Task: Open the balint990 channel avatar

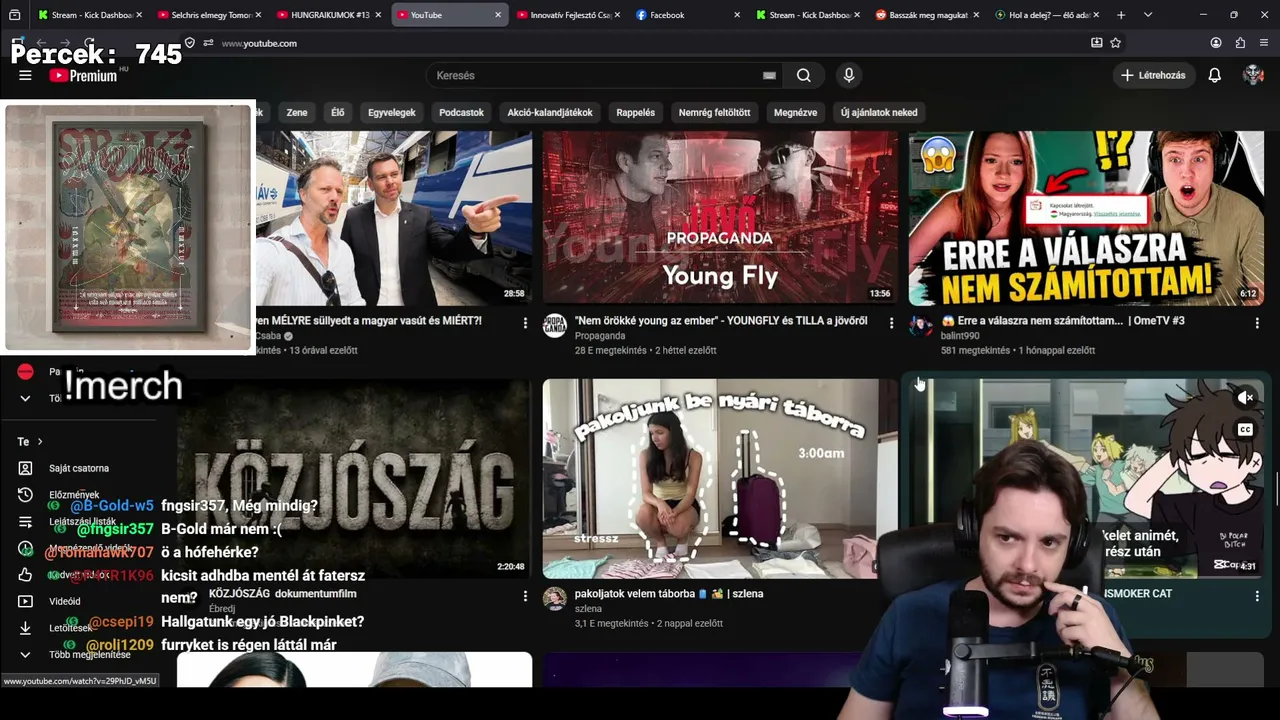Action: click(x=920, y=326)
